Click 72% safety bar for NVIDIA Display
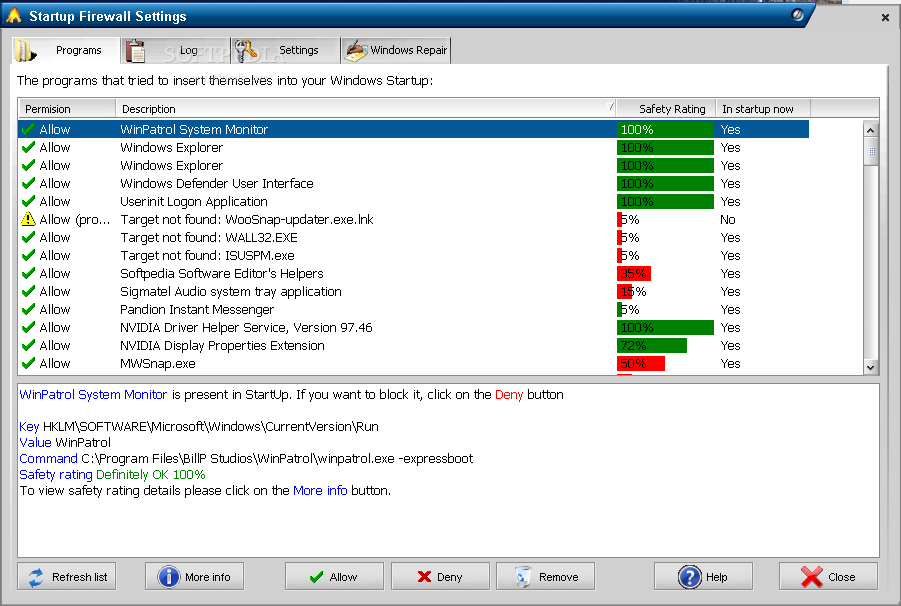The height and width of the screenshot is (606, 901). pos(652,345)
